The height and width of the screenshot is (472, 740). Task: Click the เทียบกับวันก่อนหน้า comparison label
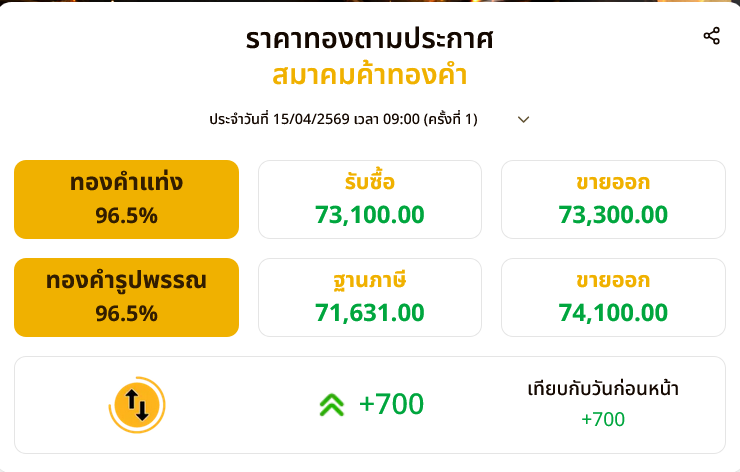(603, 389)
